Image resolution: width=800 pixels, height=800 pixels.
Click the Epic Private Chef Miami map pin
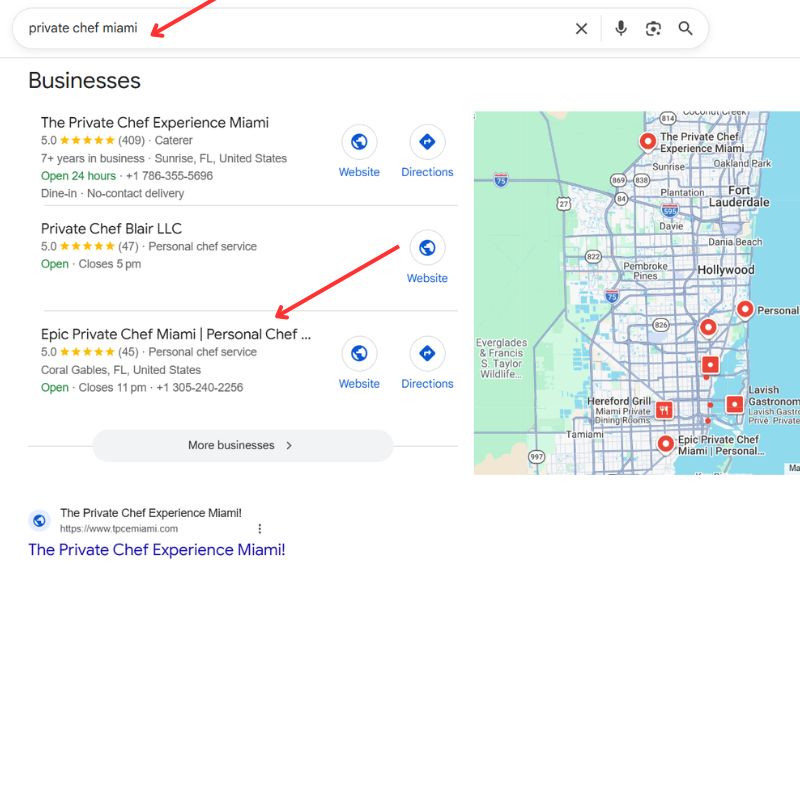point(665,442)
